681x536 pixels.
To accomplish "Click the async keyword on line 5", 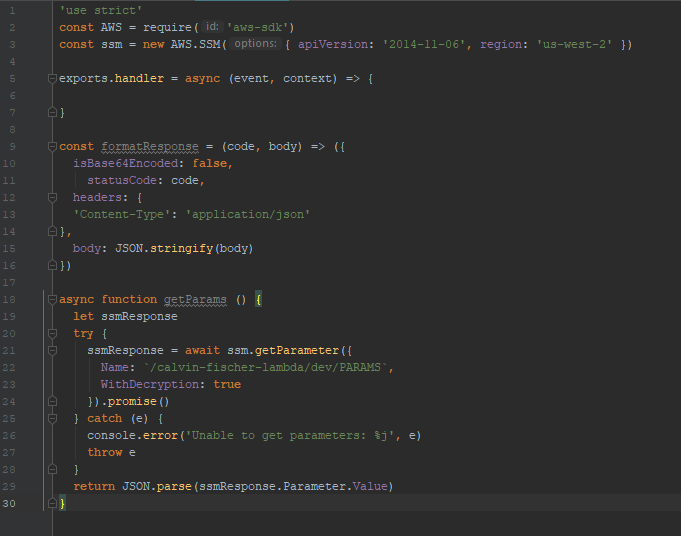I will coord(202,79).
